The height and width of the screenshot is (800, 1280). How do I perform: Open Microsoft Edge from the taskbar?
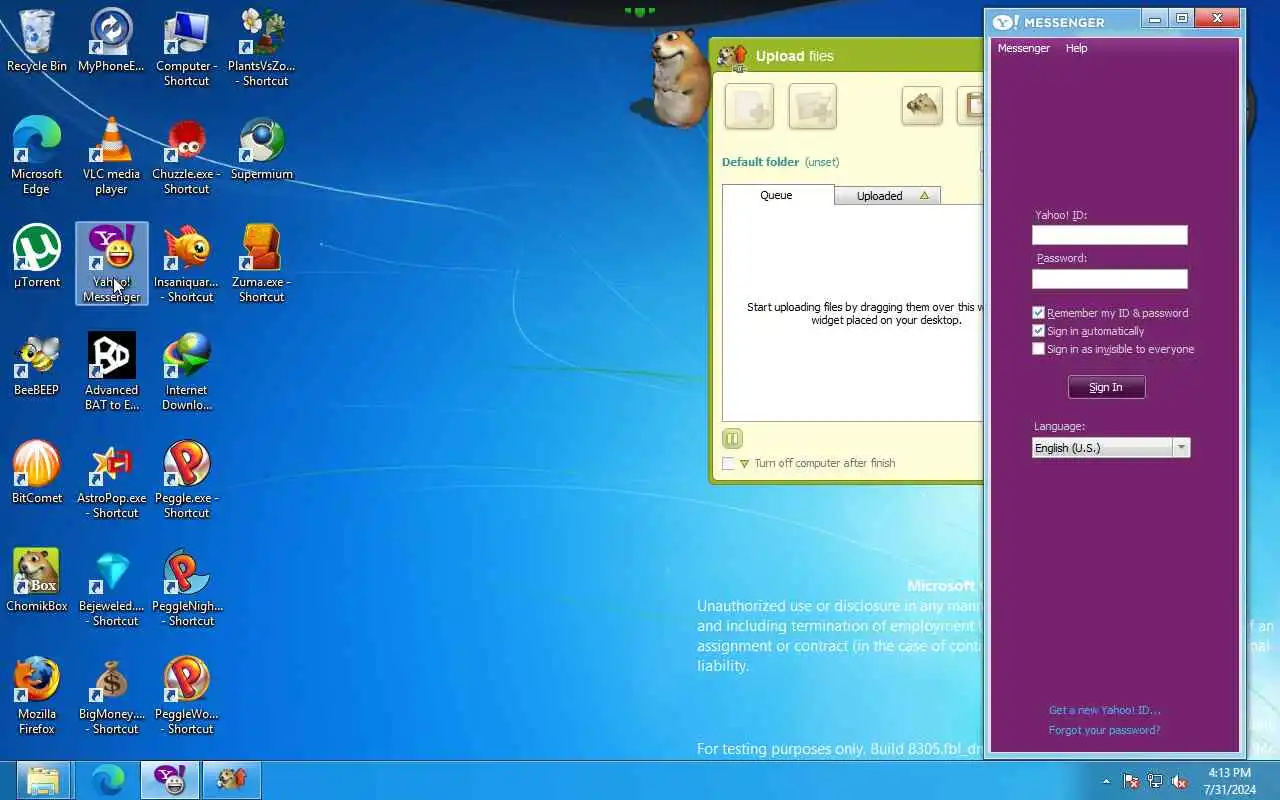tap(107, 780)
